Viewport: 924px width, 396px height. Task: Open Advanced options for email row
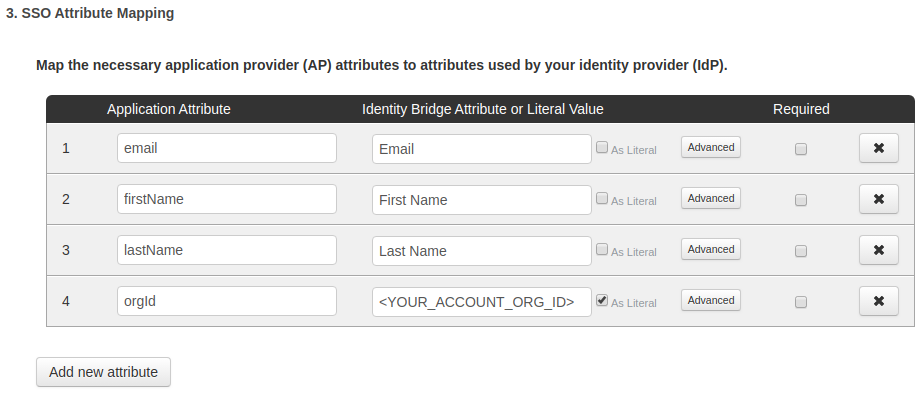click(711, 147)
